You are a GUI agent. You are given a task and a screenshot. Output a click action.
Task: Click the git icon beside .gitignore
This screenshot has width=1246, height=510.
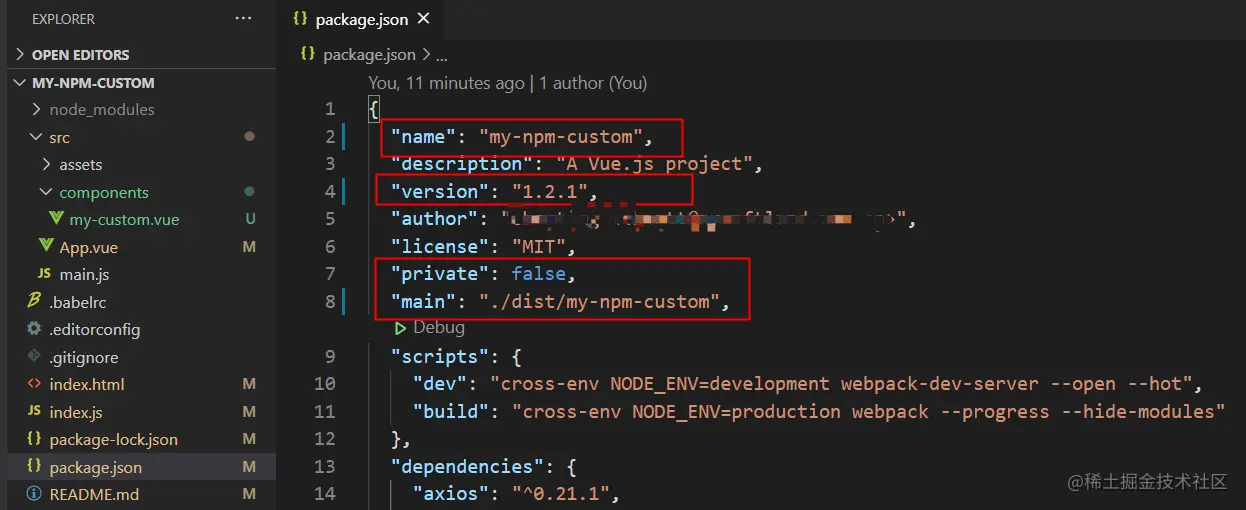(x=34, y=357)
